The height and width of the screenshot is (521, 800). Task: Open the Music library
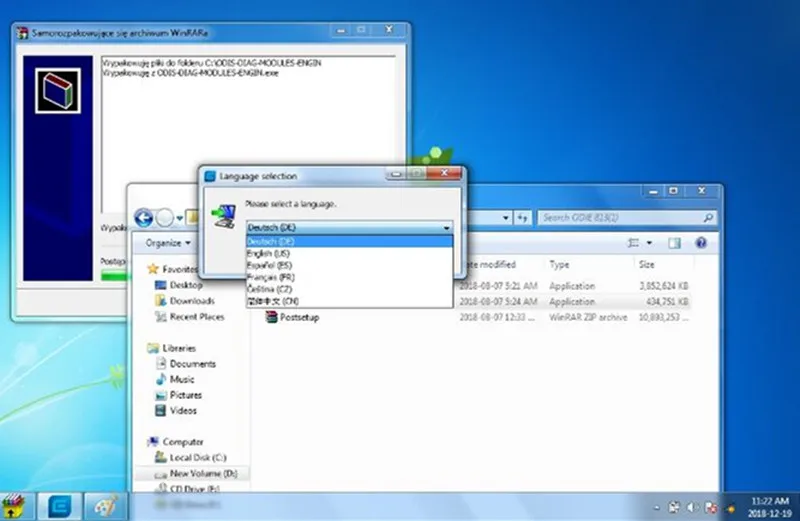click(x=175, y=379)
